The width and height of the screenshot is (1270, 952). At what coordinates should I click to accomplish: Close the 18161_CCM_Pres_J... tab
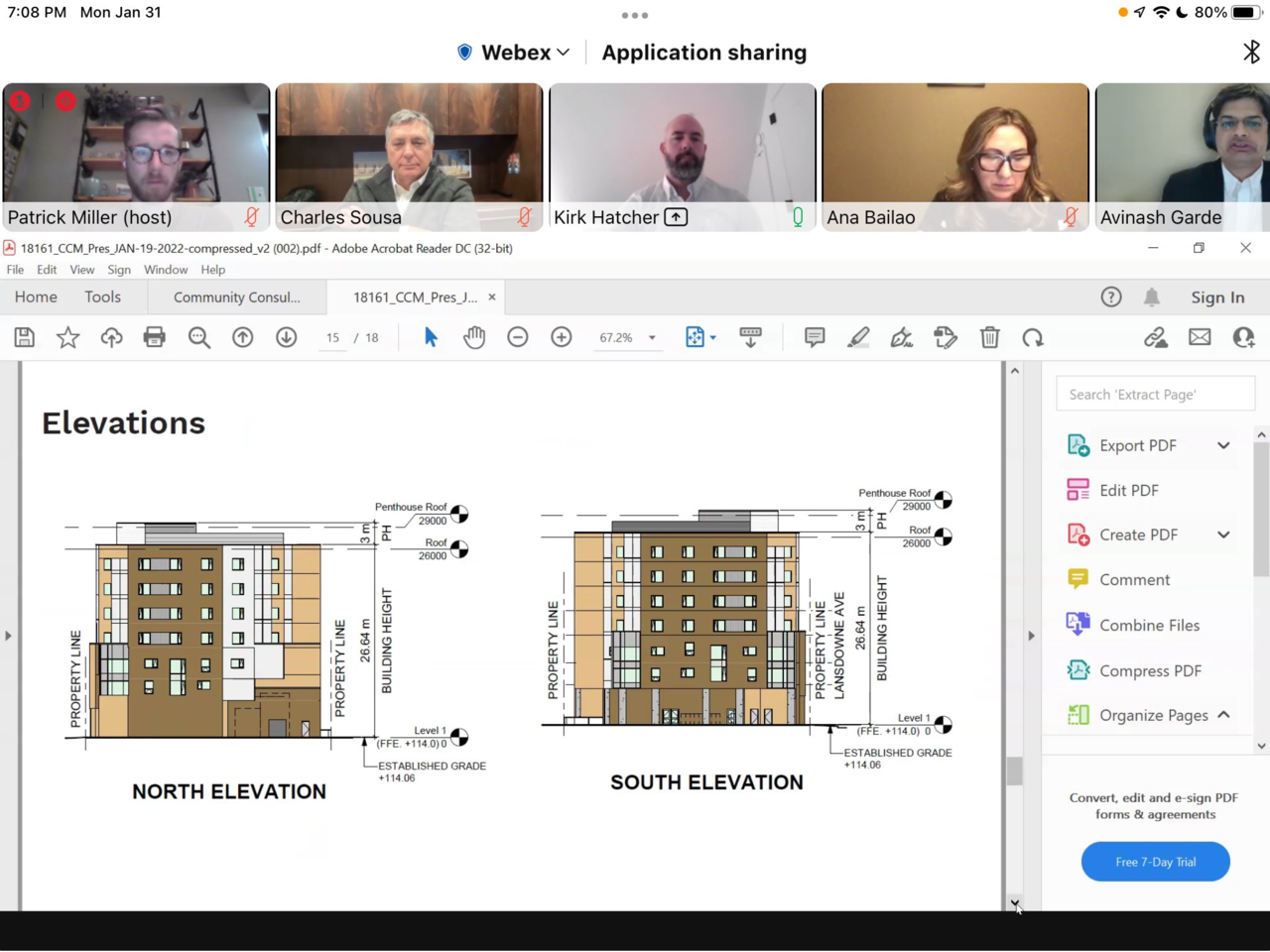click(x=491, y=297)
